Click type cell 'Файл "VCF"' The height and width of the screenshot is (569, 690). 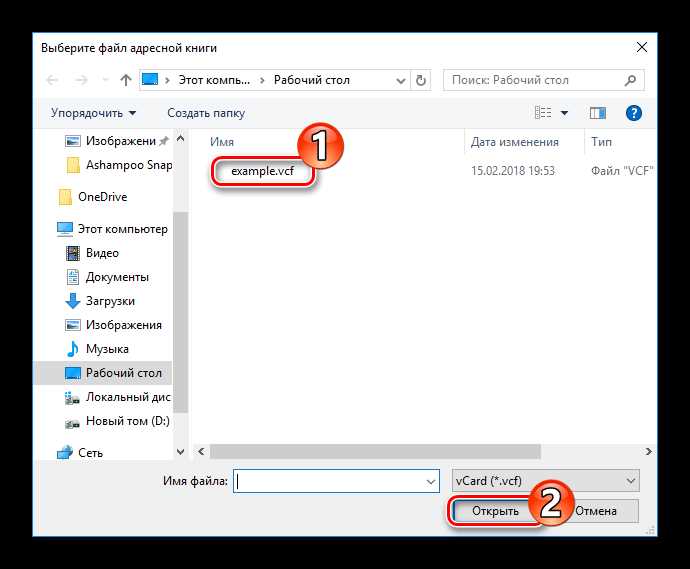tap(622, 171)
